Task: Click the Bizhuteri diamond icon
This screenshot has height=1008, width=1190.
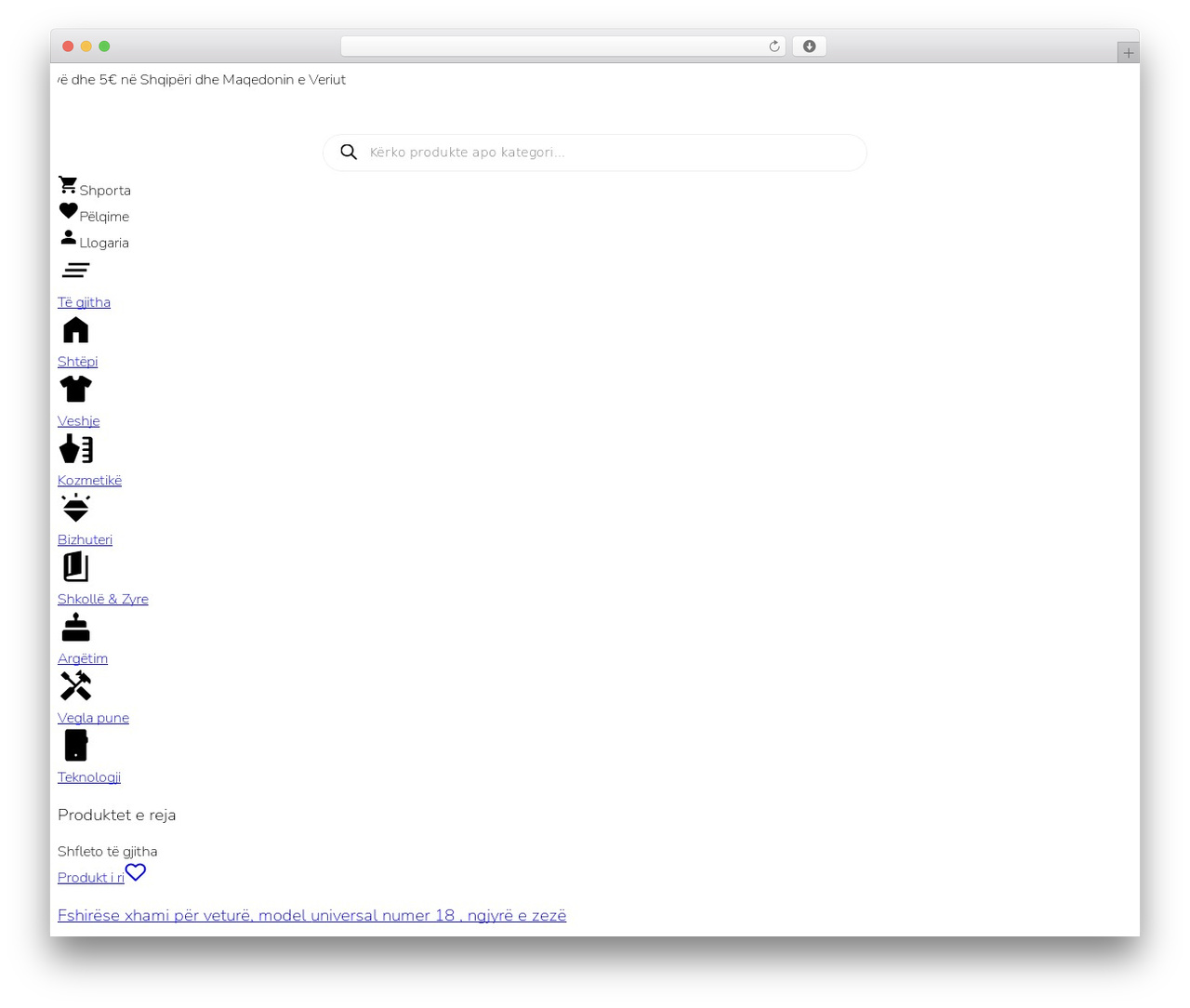Action: tap(75, 508)
